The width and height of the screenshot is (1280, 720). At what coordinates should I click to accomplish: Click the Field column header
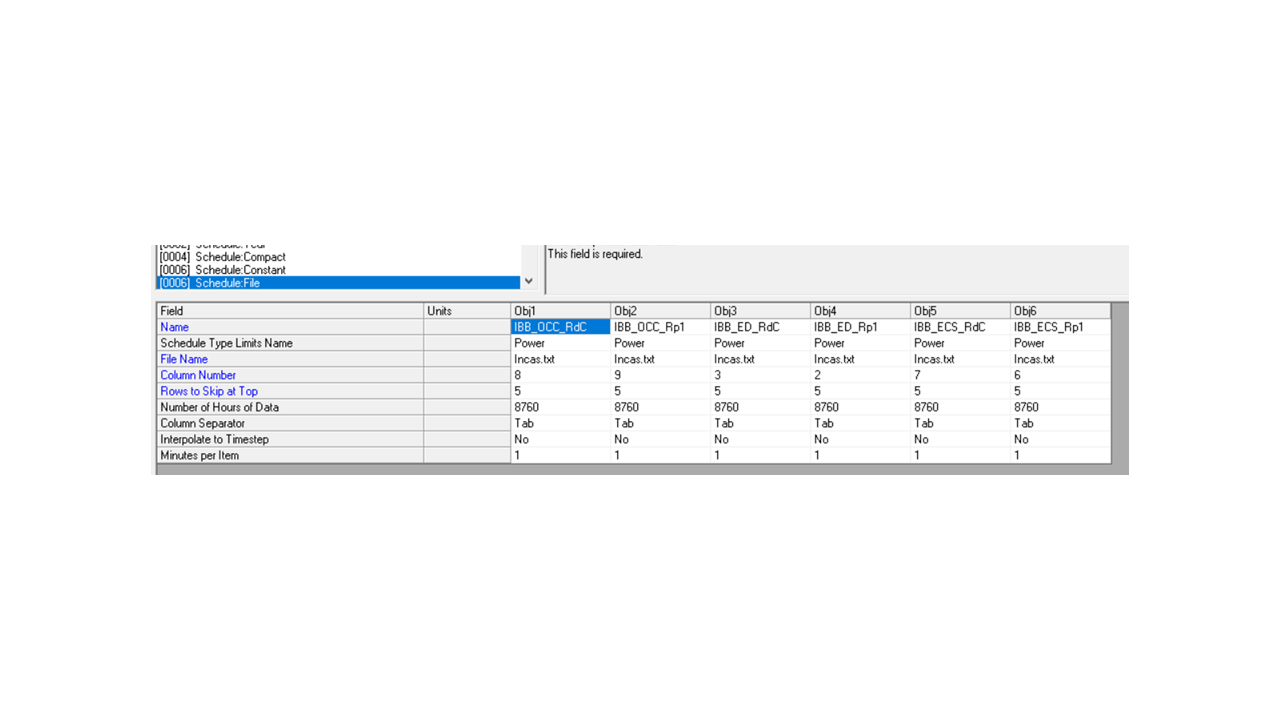click(x=290, y=311)
